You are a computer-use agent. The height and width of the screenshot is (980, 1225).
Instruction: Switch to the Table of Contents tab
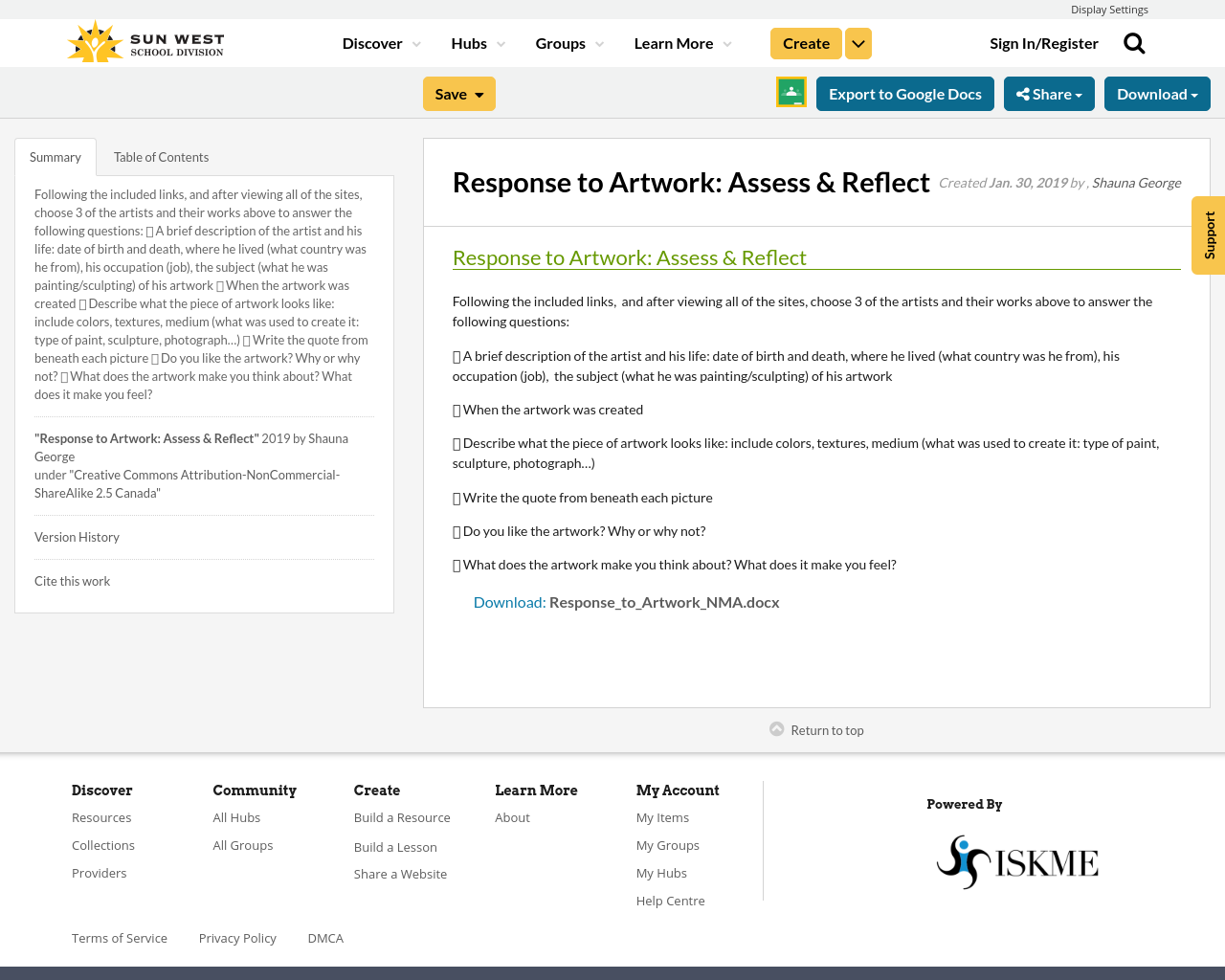161,155
